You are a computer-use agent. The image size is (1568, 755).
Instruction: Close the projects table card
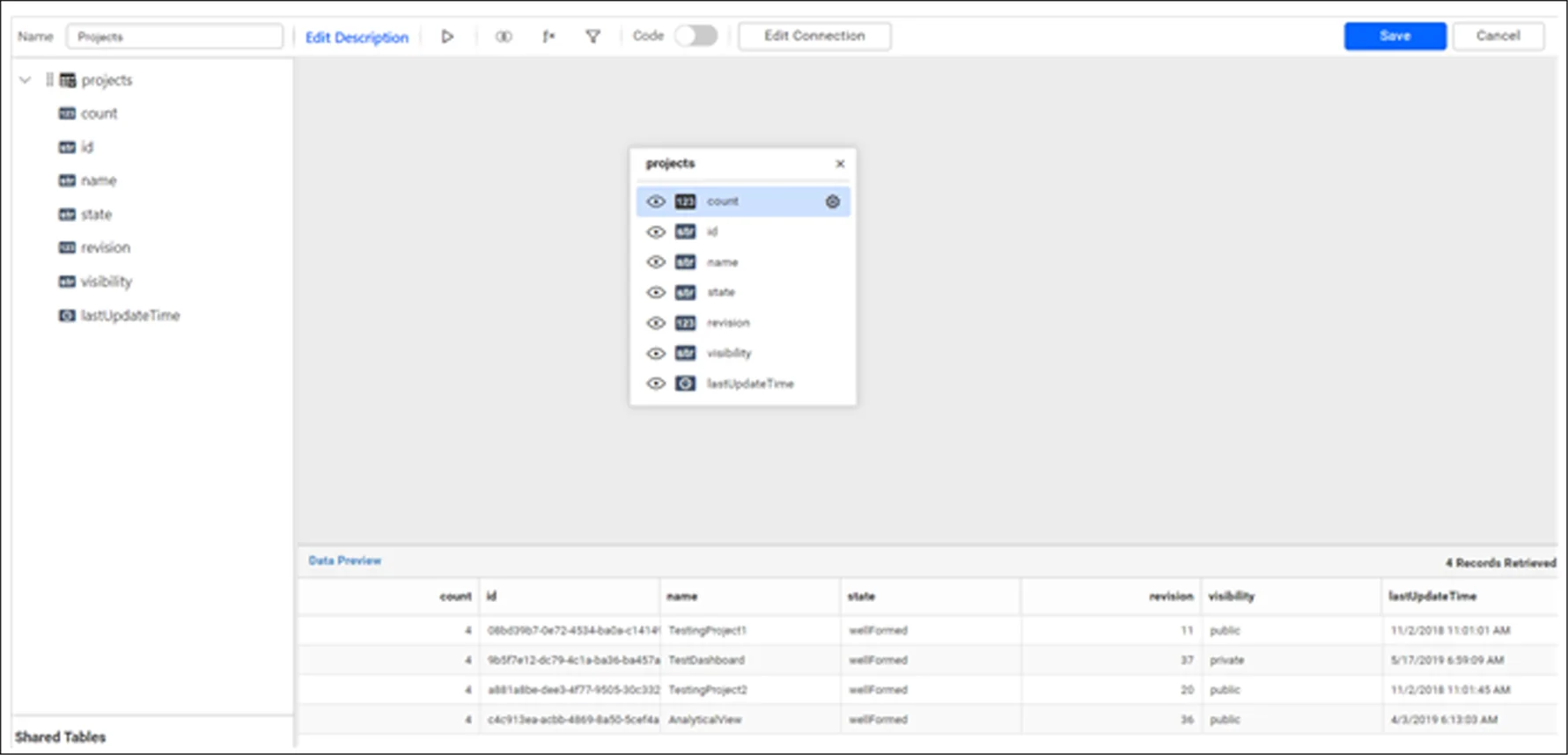840,164
